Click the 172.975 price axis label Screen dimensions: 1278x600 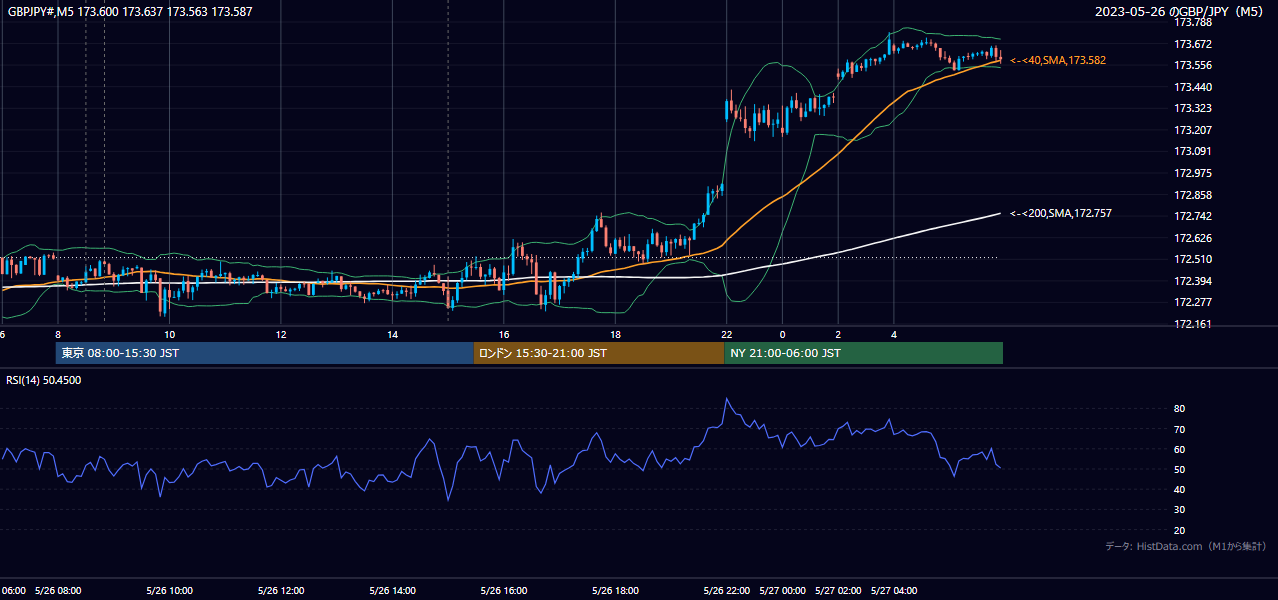click(x=1193, y=173)
